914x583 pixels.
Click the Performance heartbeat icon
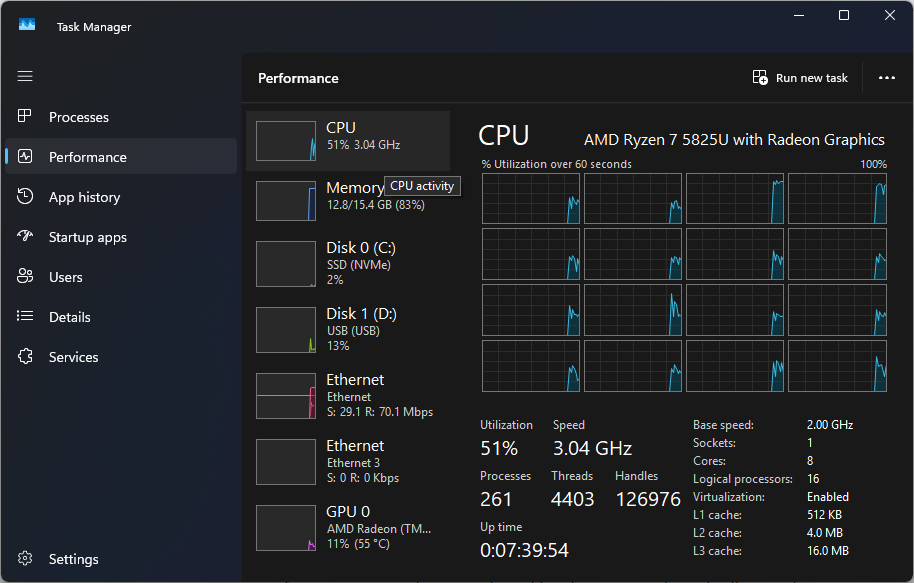(x=26, y=157)
